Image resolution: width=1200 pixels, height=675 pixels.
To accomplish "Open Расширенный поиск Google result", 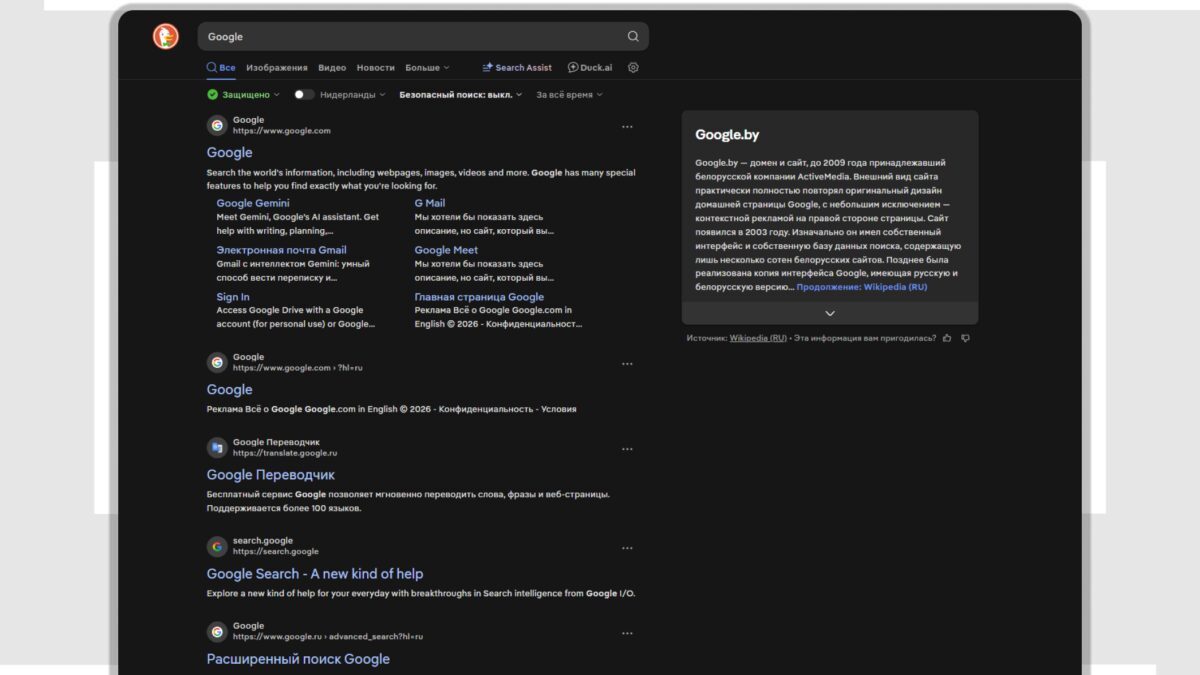I will [298, 659].
